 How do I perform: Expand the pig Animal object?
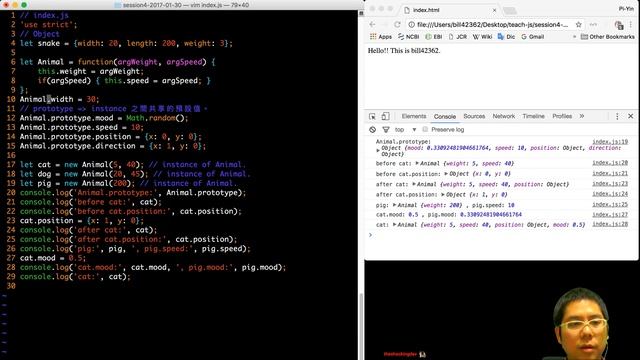(x=394, y=205)
